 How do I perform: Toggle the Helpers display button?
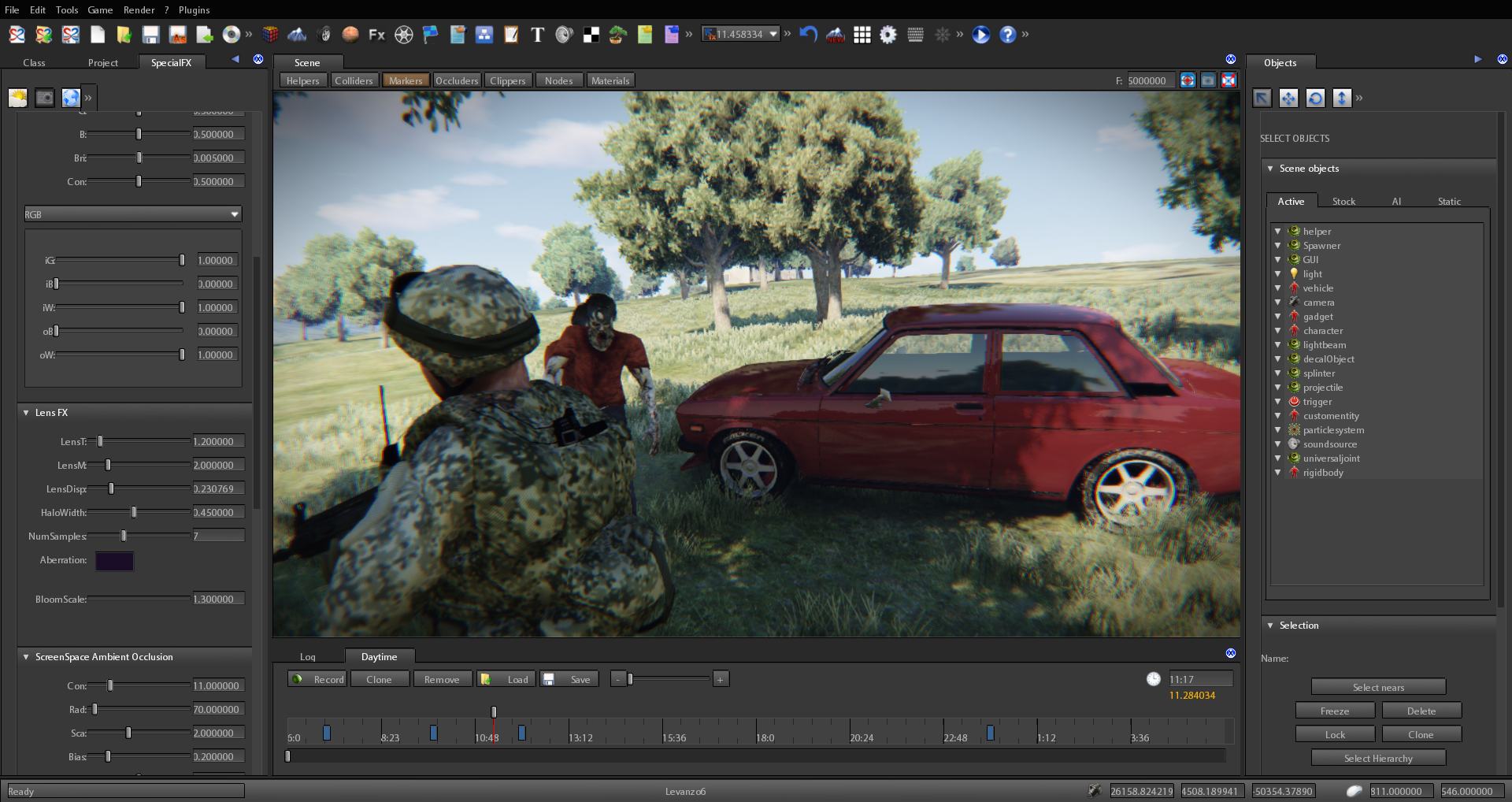pos(302,80)
